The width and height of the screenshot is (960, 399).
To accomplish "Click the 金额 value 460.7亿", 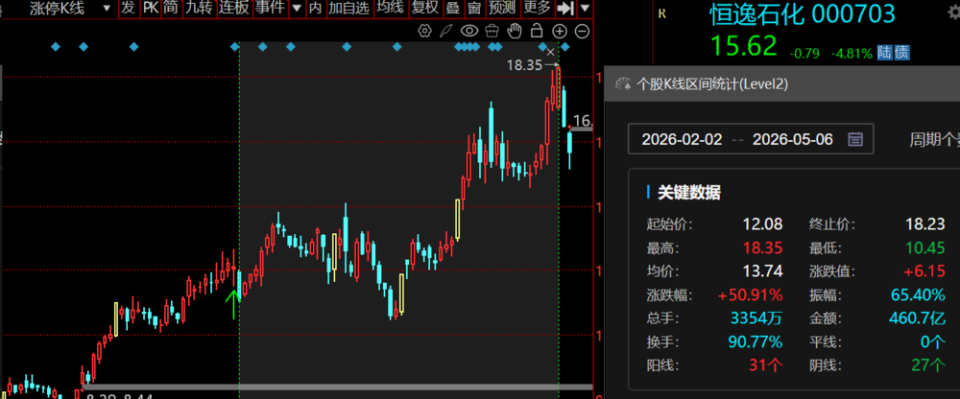I will click(917, 318).
